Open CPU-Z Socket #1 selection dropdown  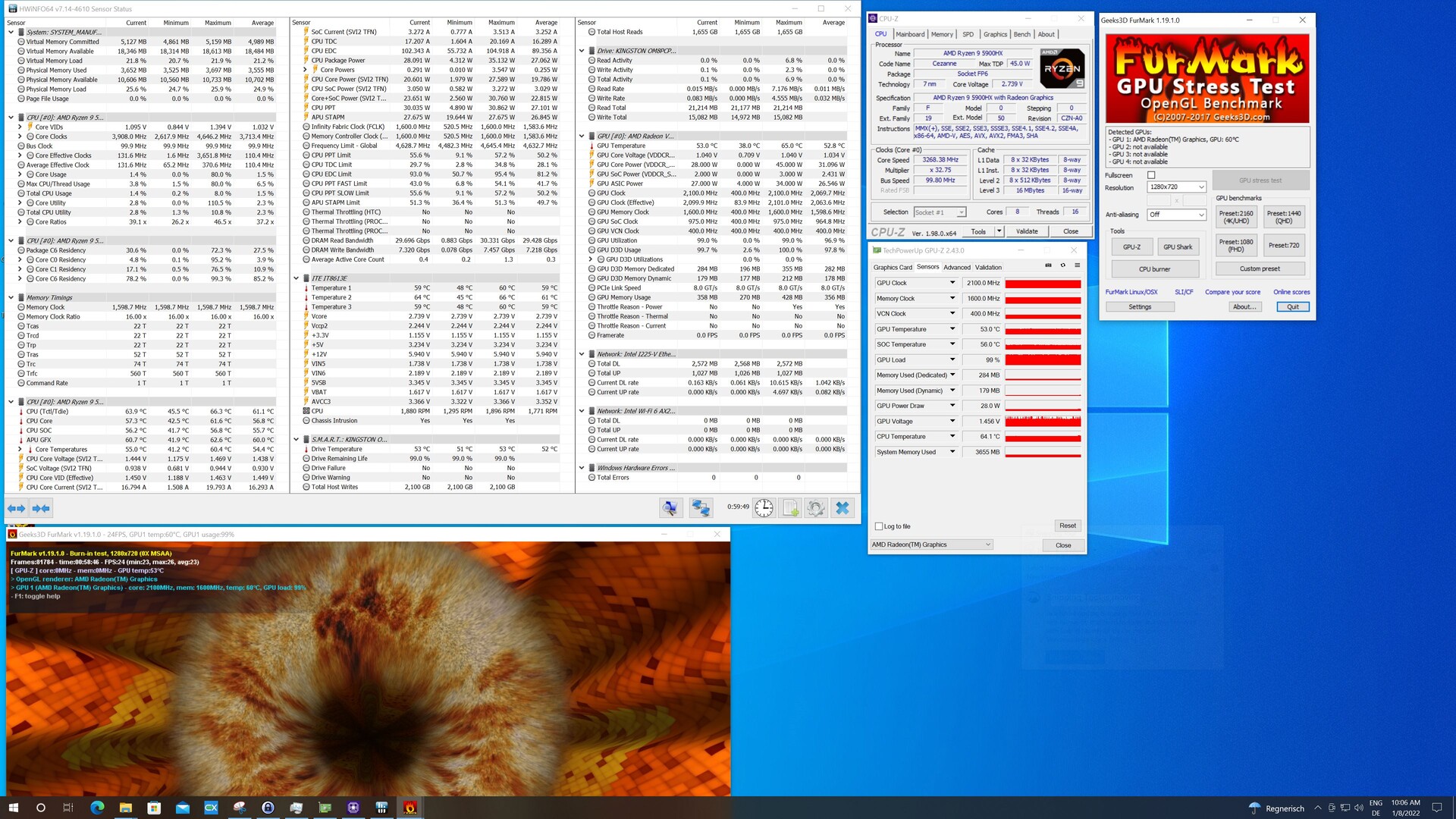(940, 212)
